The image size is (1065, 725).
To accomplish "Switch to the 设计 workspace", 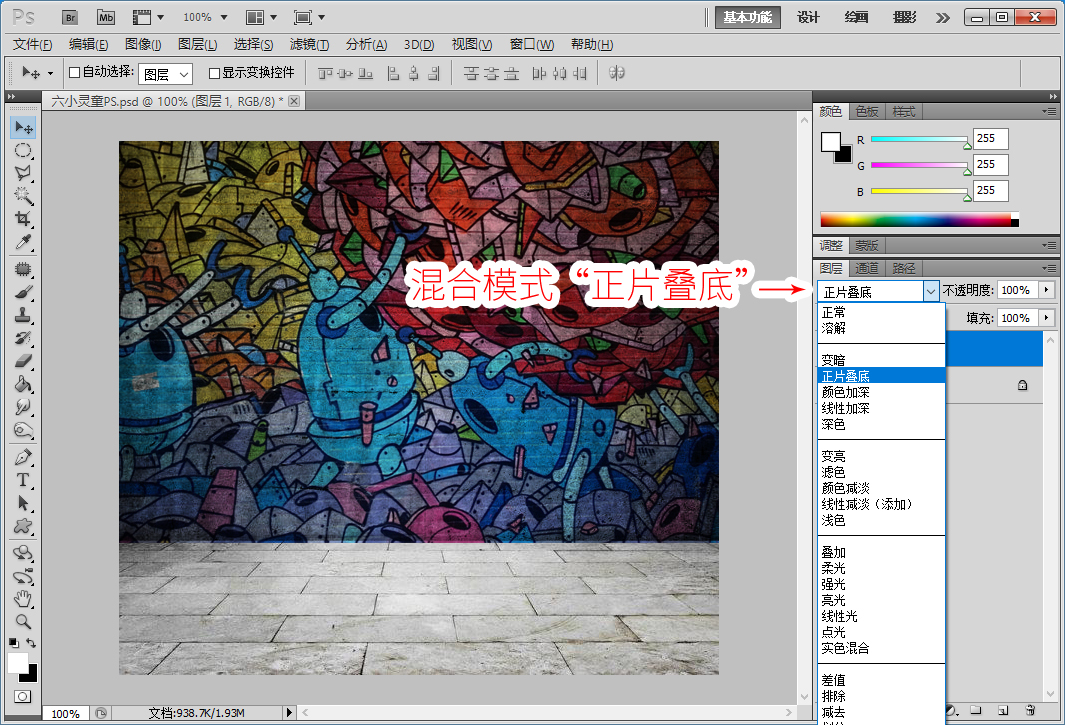I will coord(808,18).
